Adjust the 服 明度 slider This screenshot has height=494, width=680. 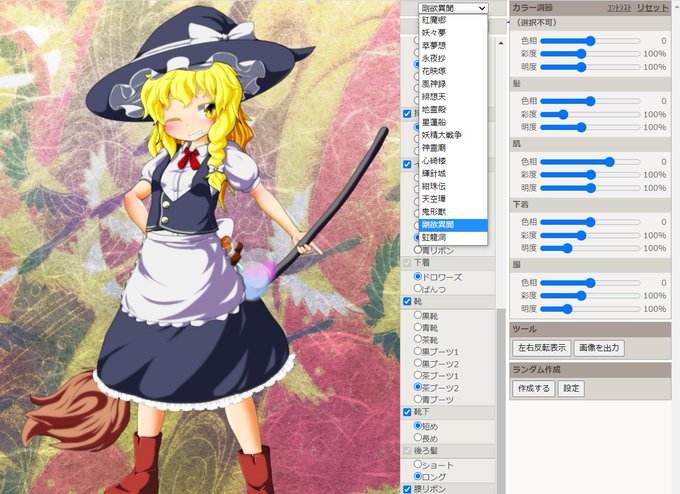click(590, 309)
